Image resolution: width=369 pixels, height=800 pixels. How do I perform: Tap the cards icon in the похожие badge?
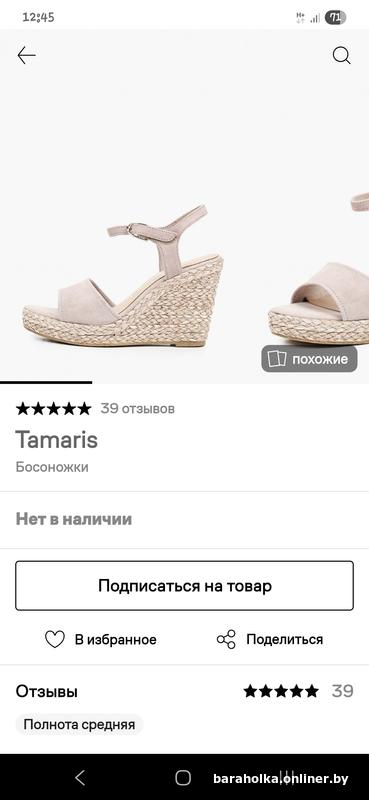click(277, 359)
